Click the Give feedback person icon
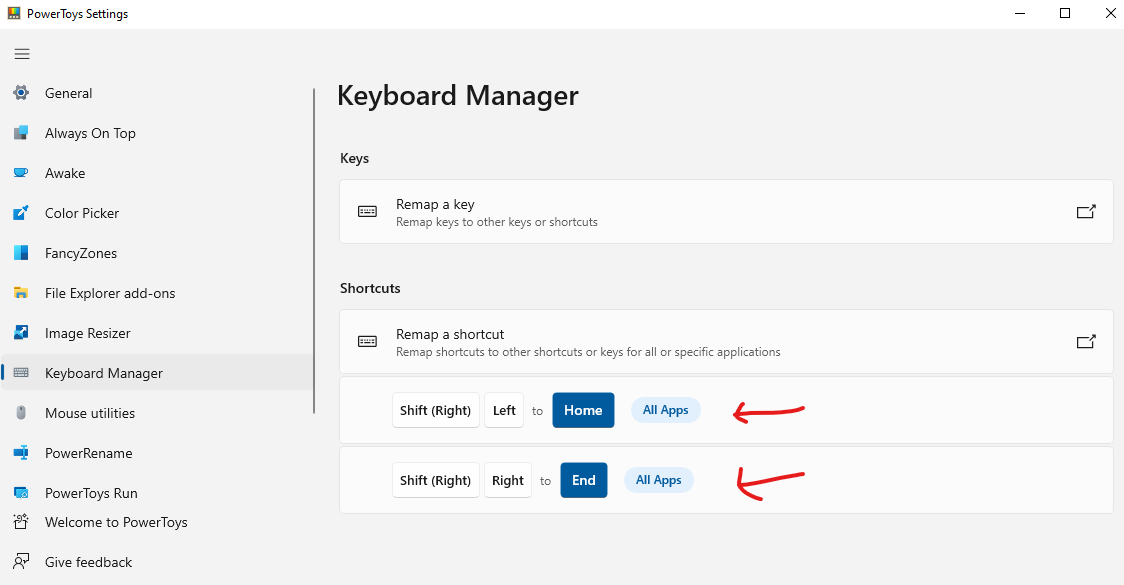Viewport: 1124px width, 585px height. click(x=22, y=561)
